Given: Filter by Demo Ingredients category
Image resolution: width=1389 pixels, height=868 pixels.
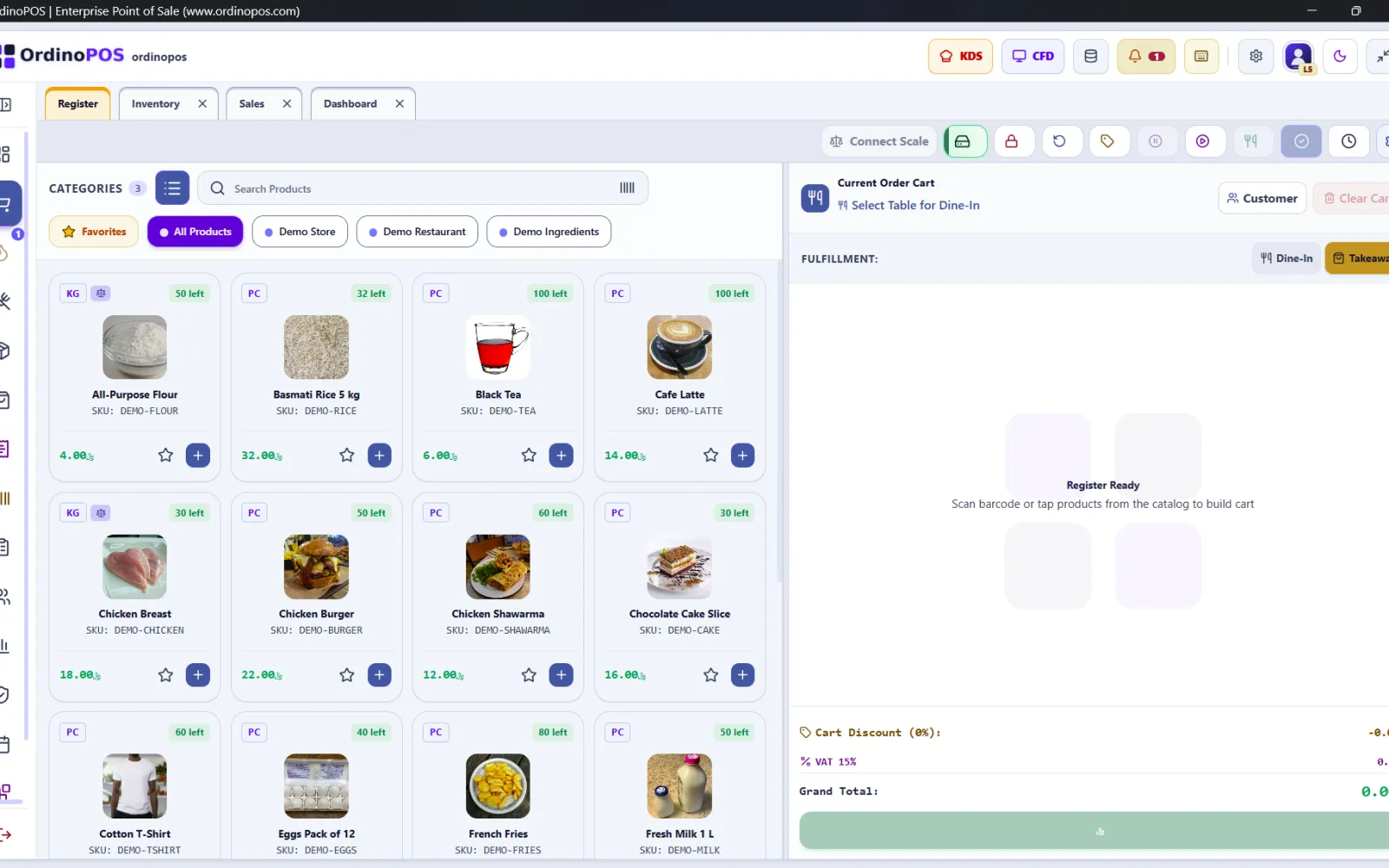Looking at the screenshot, I should tap(549, 232).
